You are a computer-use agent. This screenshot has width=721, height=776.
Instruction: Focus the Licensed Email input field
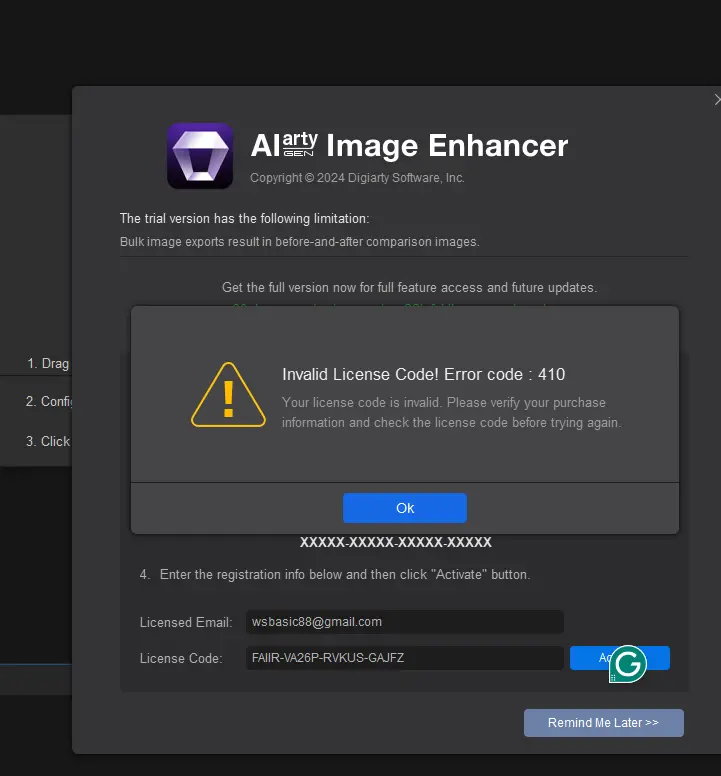tap(404, 622)
